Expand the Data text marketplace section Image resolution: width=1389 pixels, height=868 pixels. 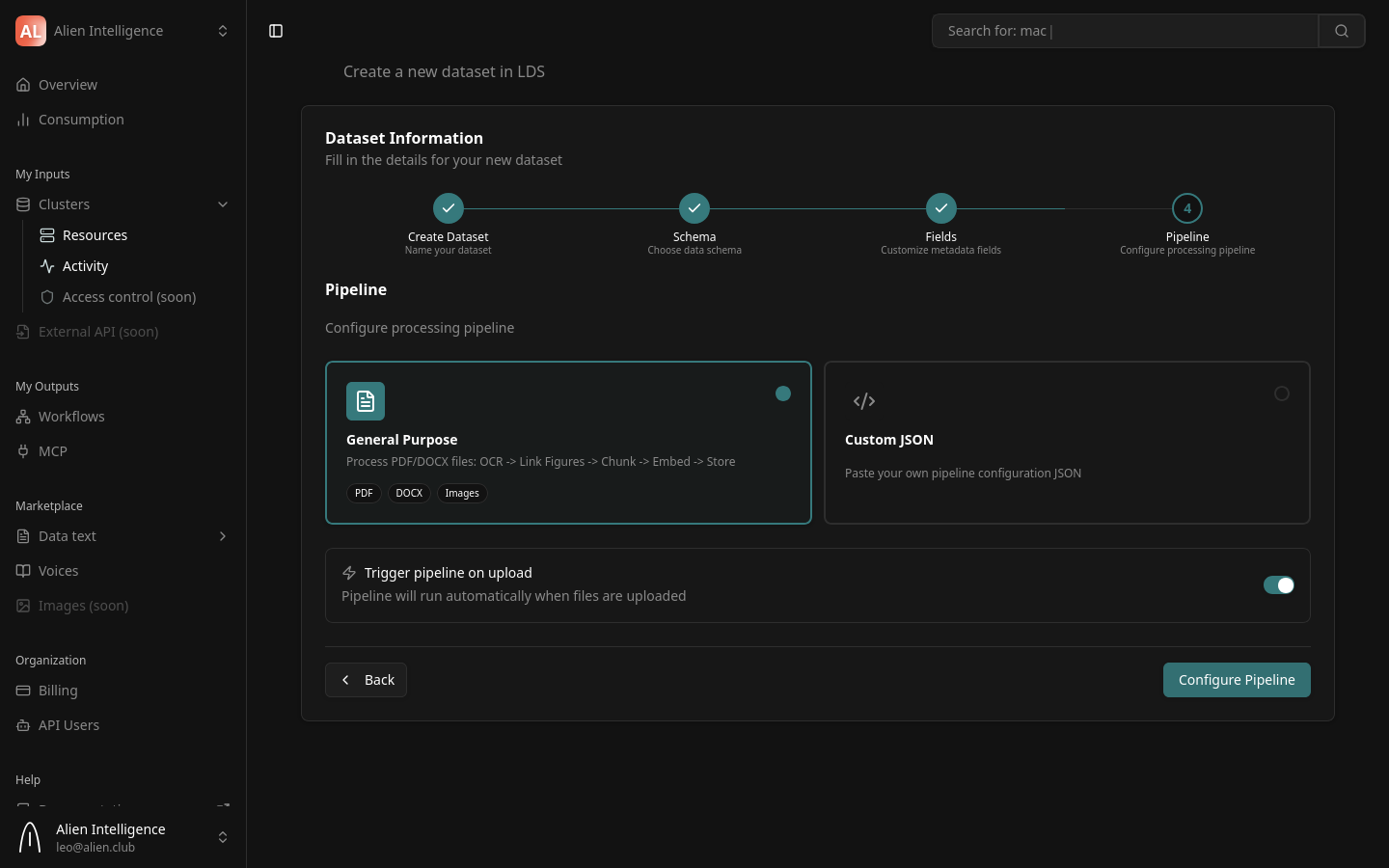coord(223,536)
